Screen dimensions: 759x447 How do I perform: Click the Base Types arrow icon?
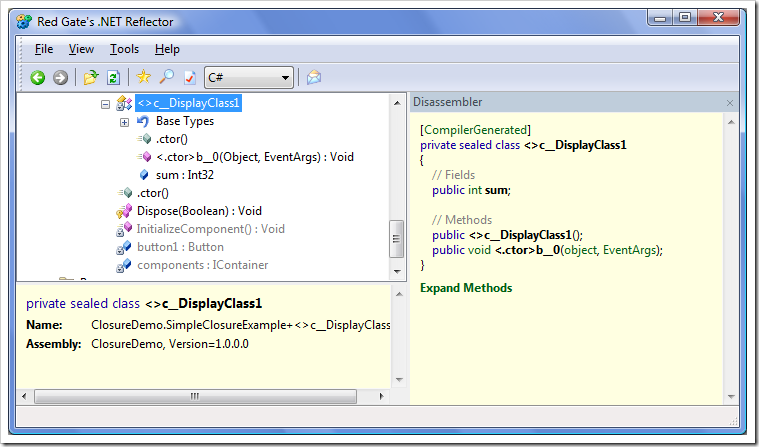[143, 121]
